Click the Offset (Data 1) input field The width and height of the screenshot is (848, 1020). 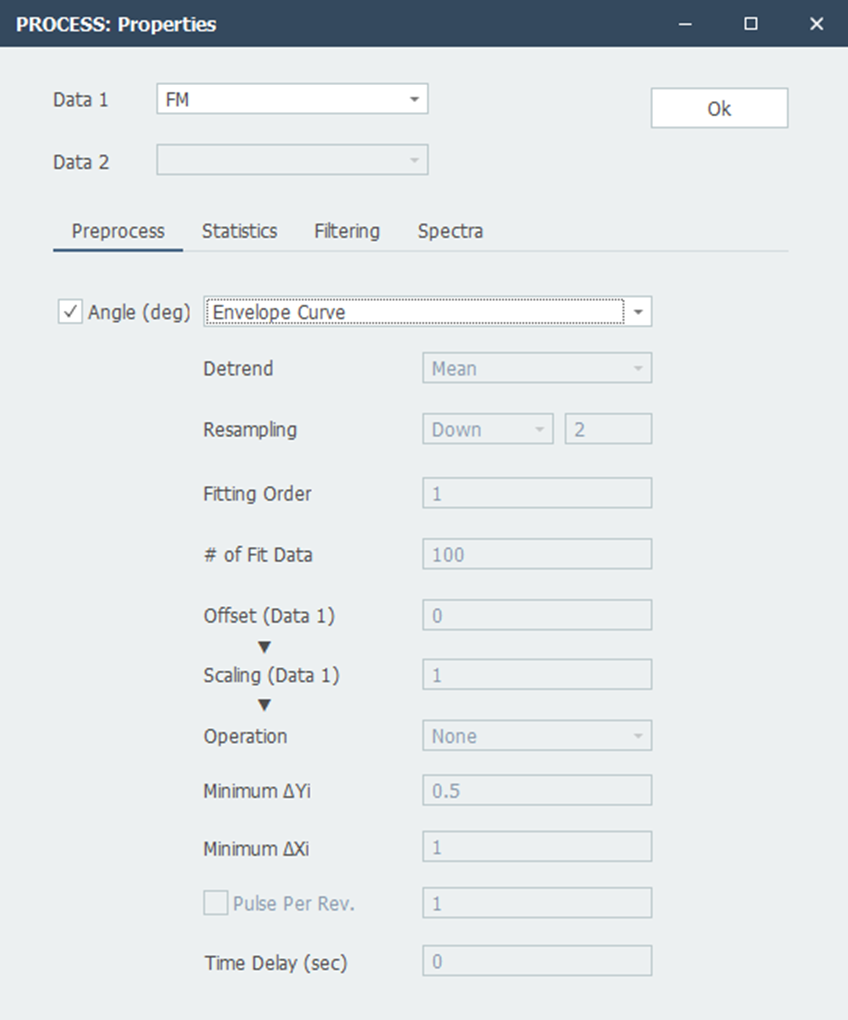(537, 616)
